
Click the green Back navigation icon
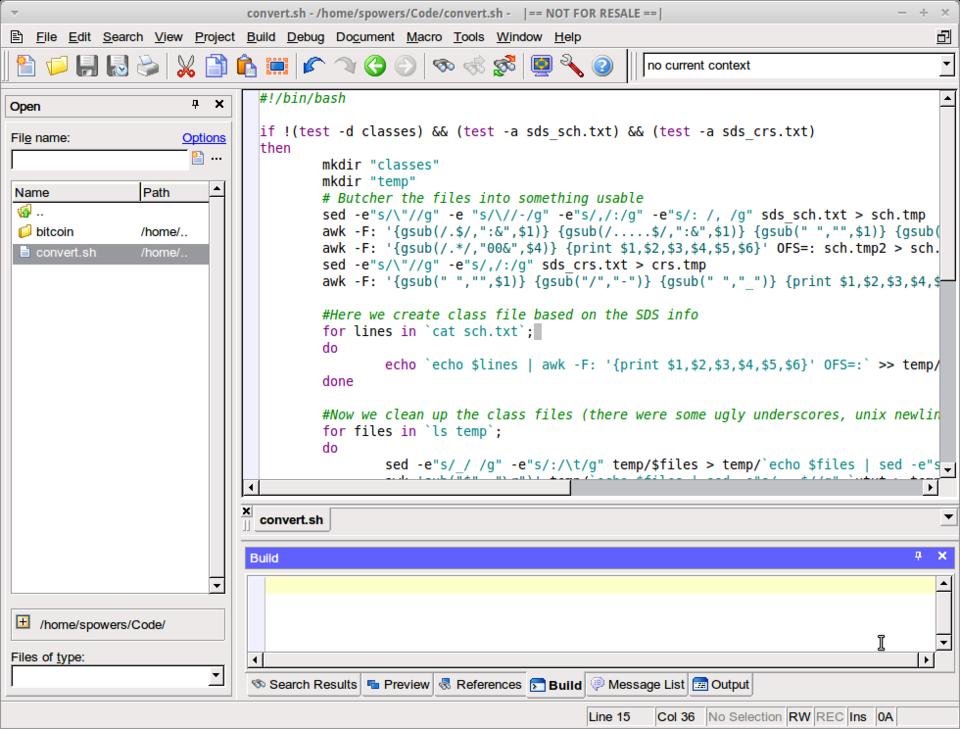click(x=375, y=66)
